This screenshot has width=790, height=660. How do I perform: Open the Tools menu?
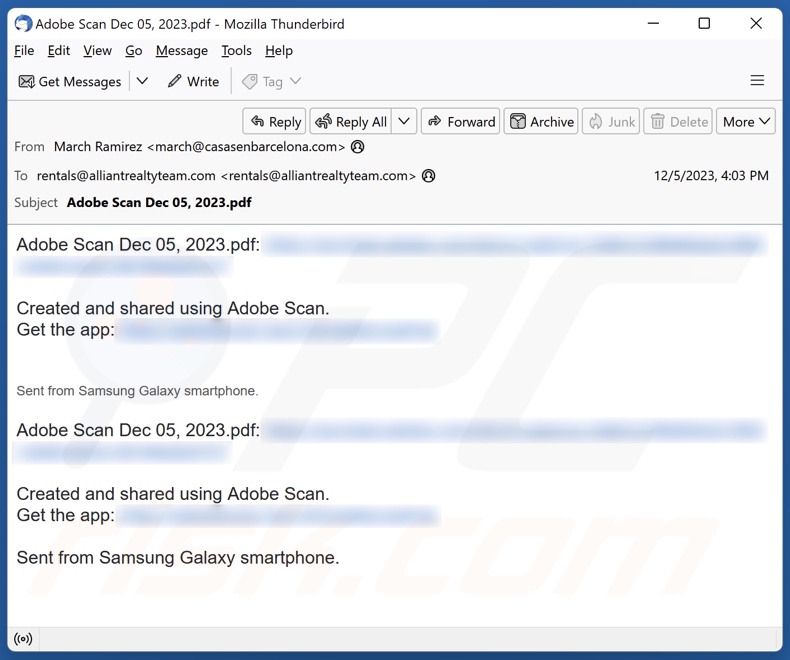pos(236,51)
